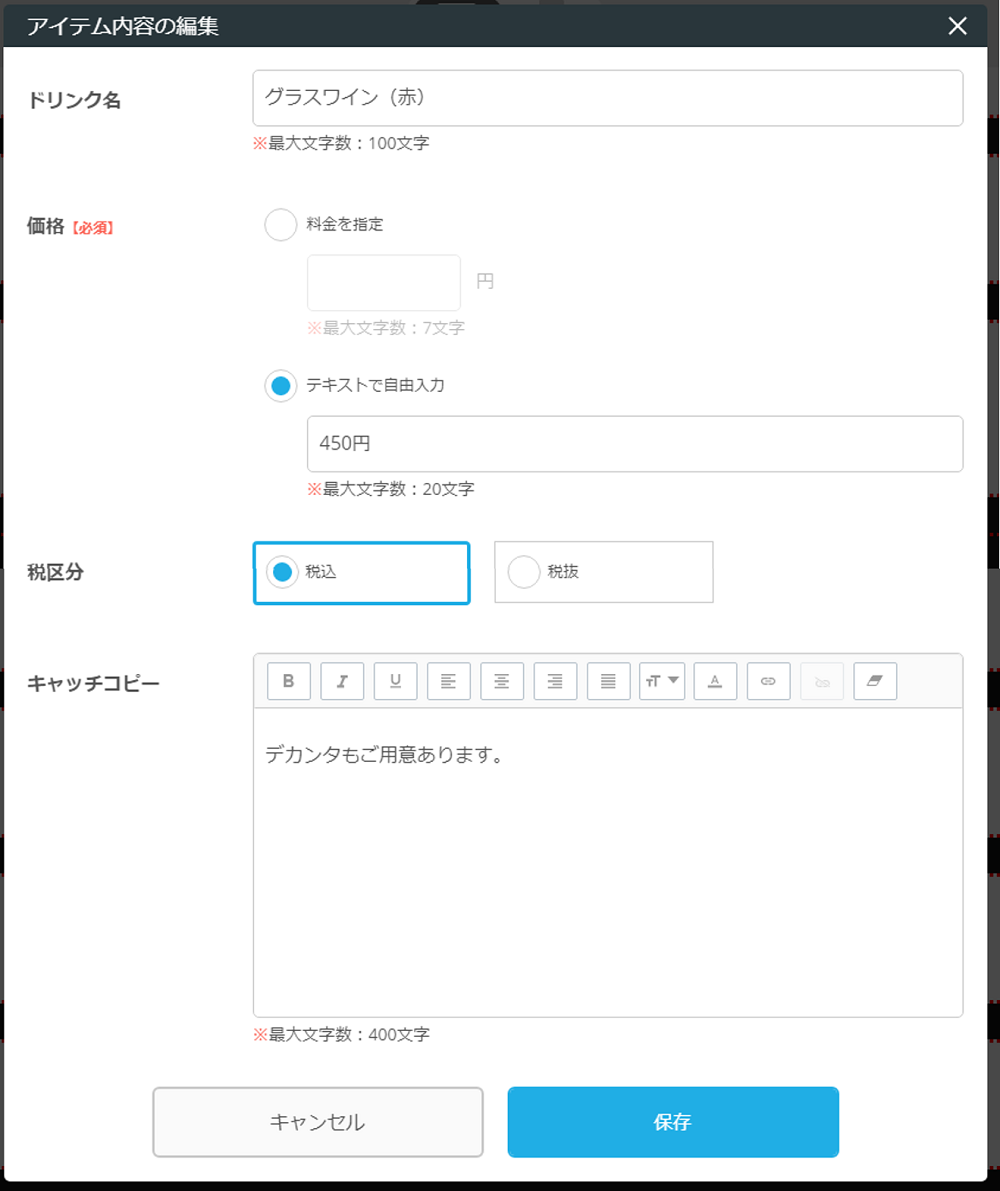Open the font size dropdown
1000x1191 pixels.
coord(662,681)
